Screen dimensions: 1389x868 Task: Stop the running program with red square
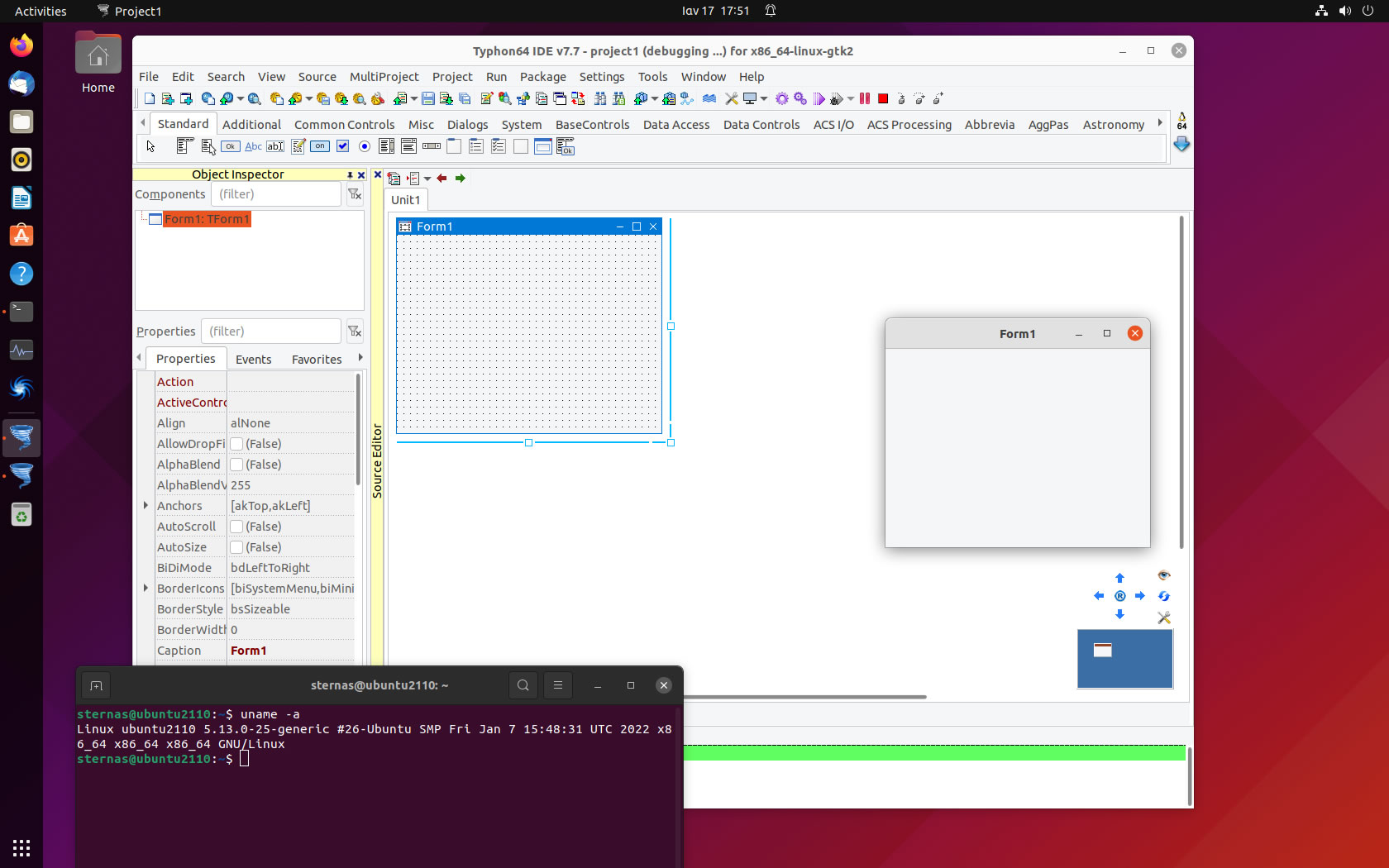(x=883, y=98)
